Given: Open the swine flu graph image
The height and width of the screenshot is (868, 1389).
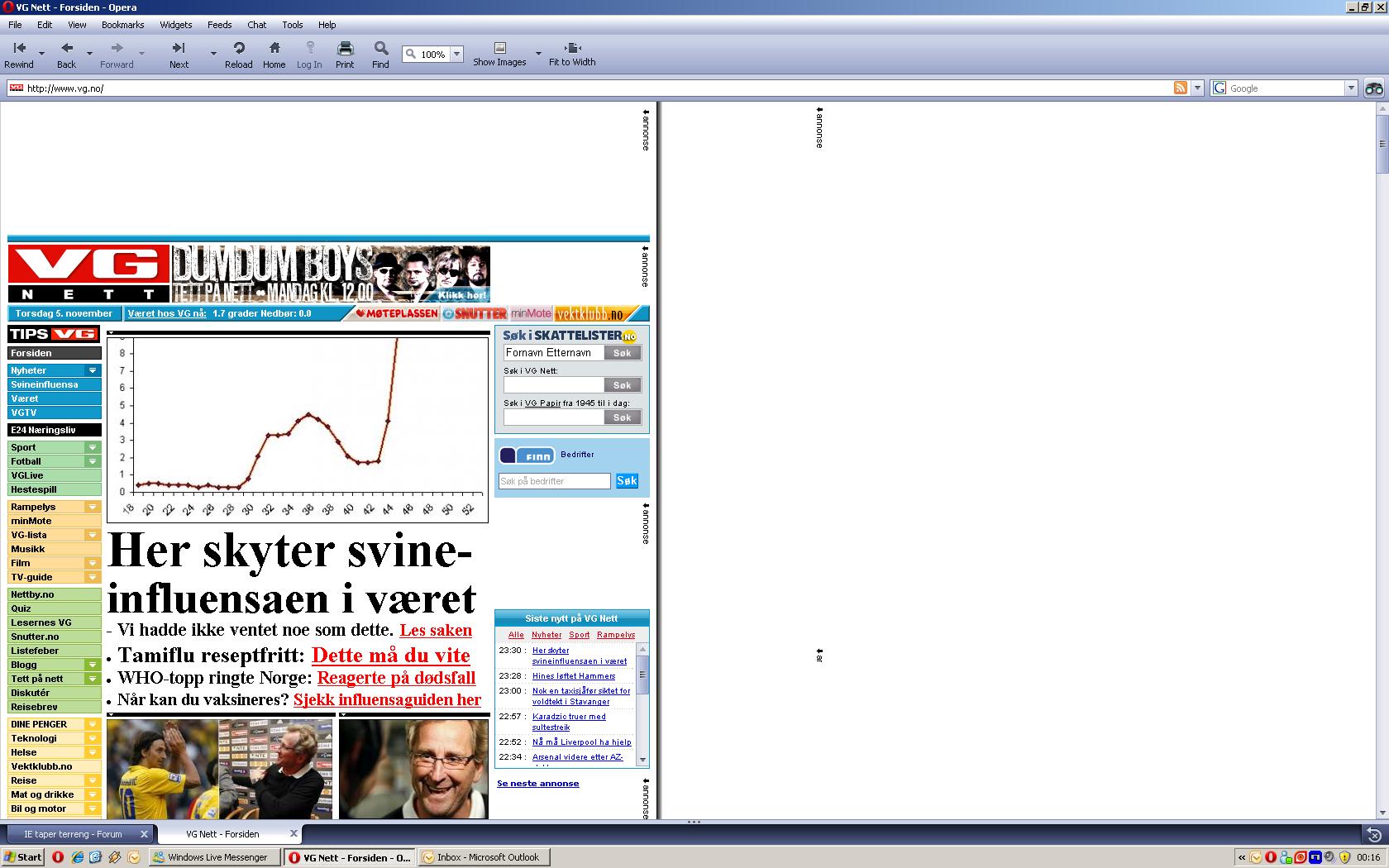Looking at the screenshot, I should (298, 430).
